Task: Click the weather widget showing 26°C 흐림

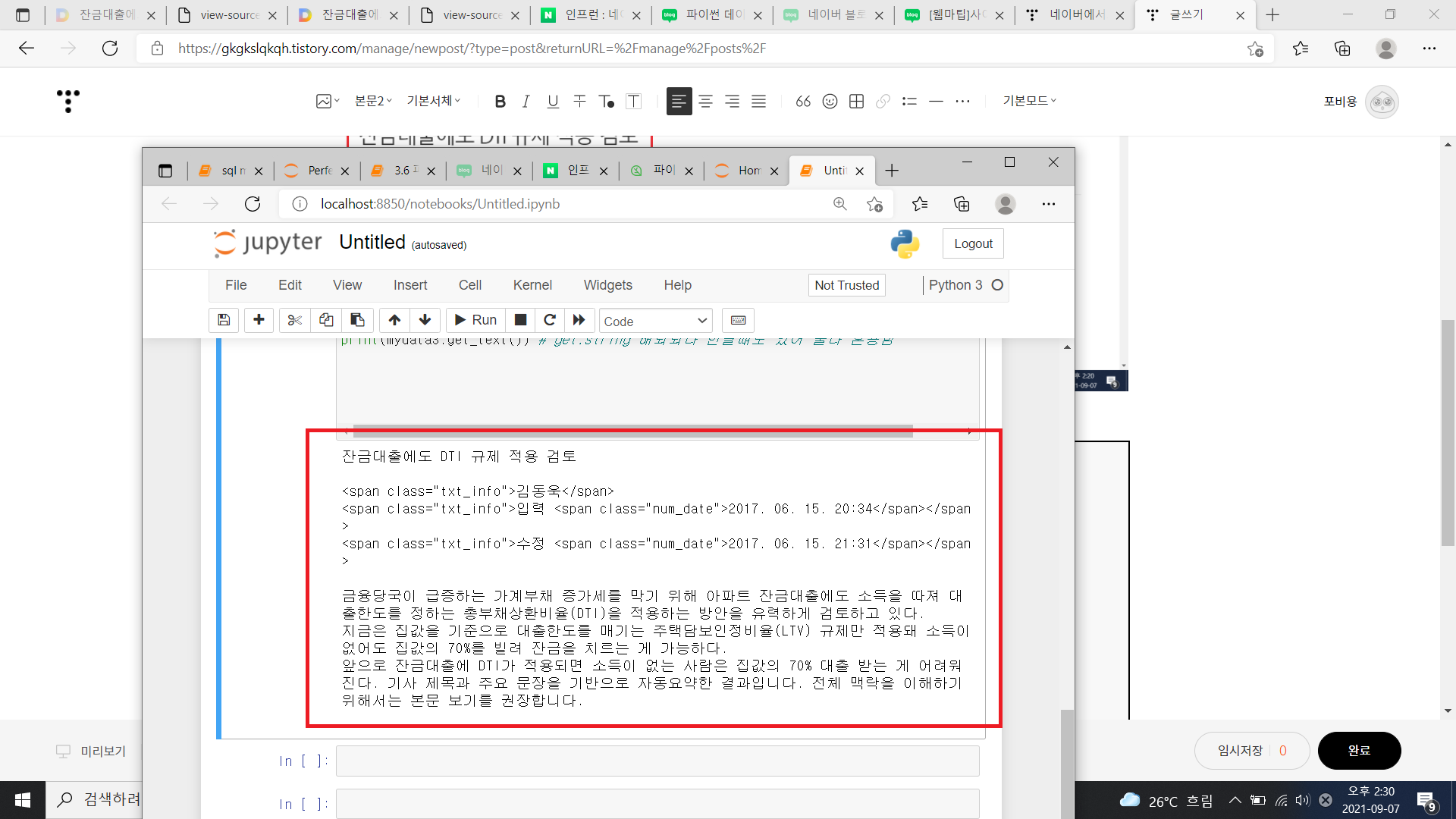Action: point(1166,801)
